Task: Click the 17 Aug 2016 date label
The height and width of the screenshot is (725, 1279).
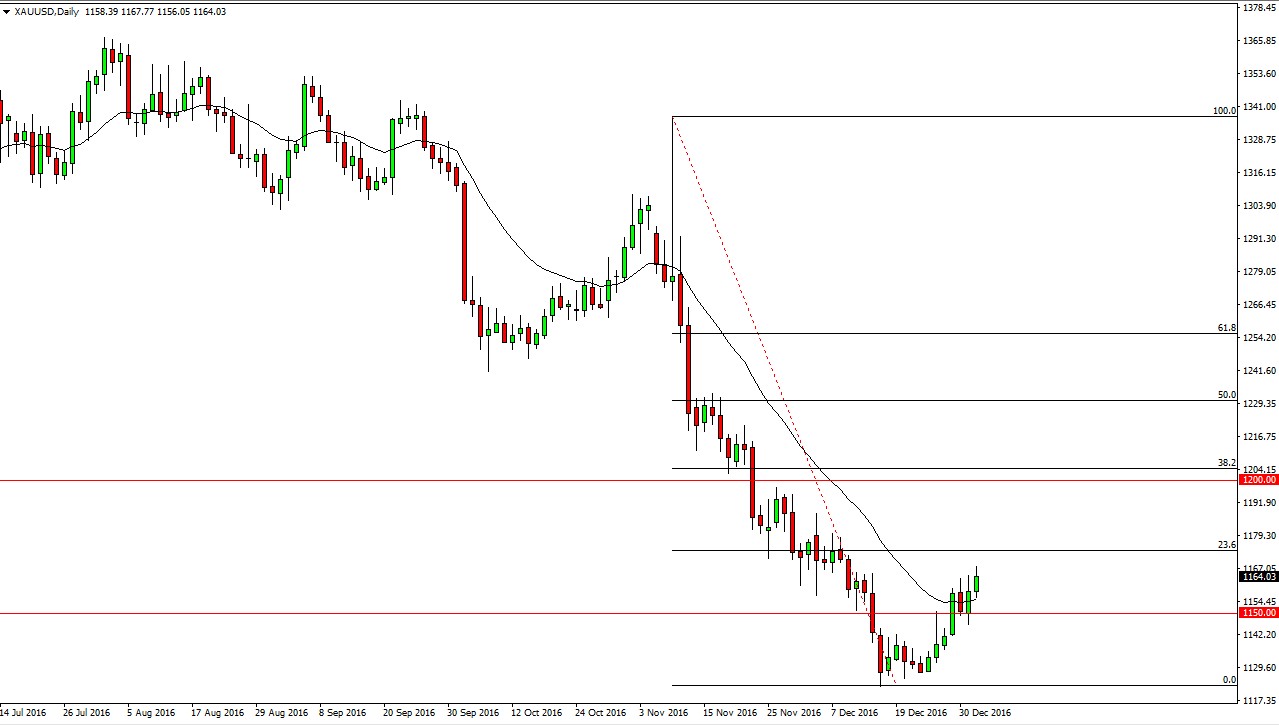Action: coord(219,713)
